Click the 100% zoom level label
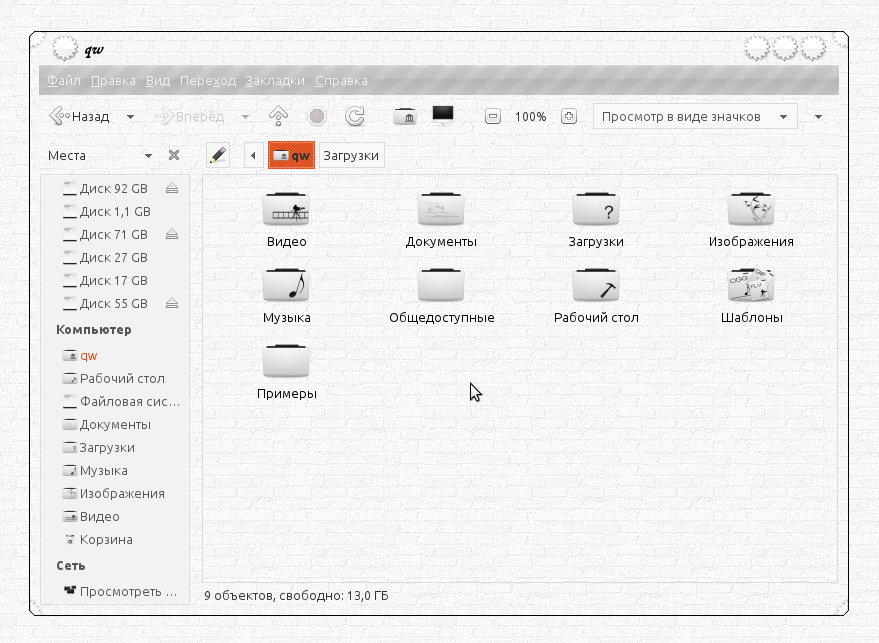This screenshot has width=879, height=643. pyautogui.click(x=530, y=117)
